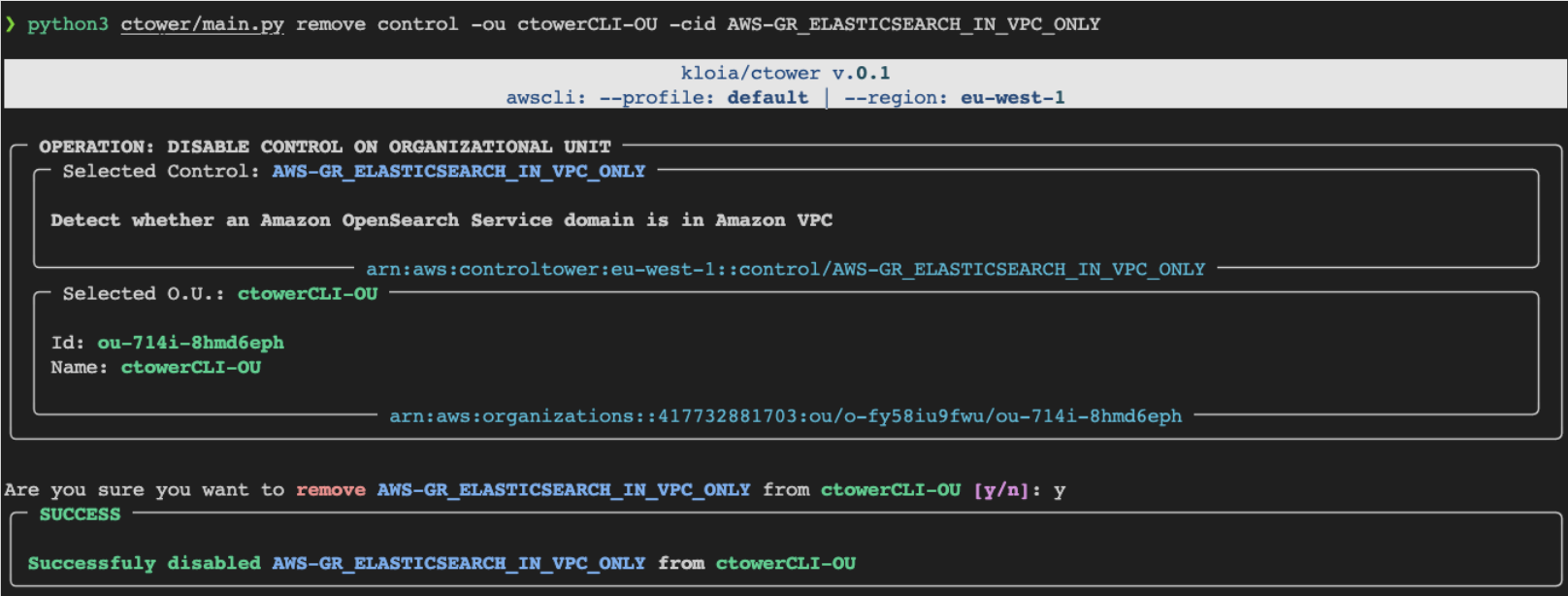Click the typed y answer after the prompt
The height and width of the screenshot is (596, 1568).
click(x=1059, y=489)
